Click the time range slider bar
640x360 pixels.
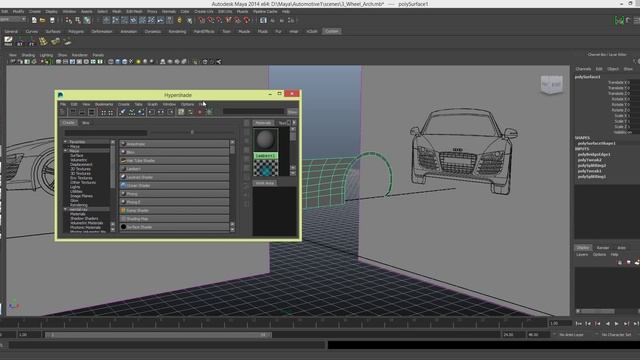coord(158,335)
